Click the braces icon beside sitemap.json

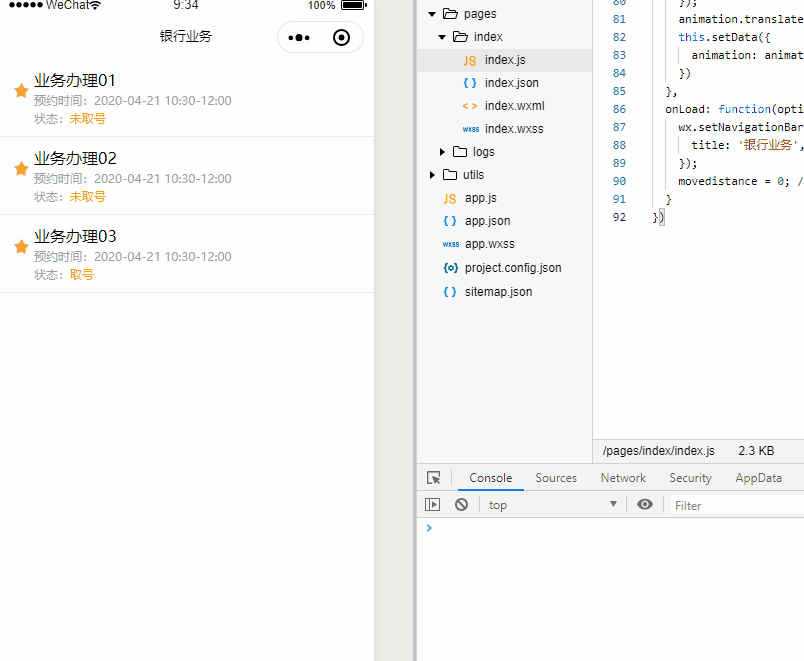450,291
